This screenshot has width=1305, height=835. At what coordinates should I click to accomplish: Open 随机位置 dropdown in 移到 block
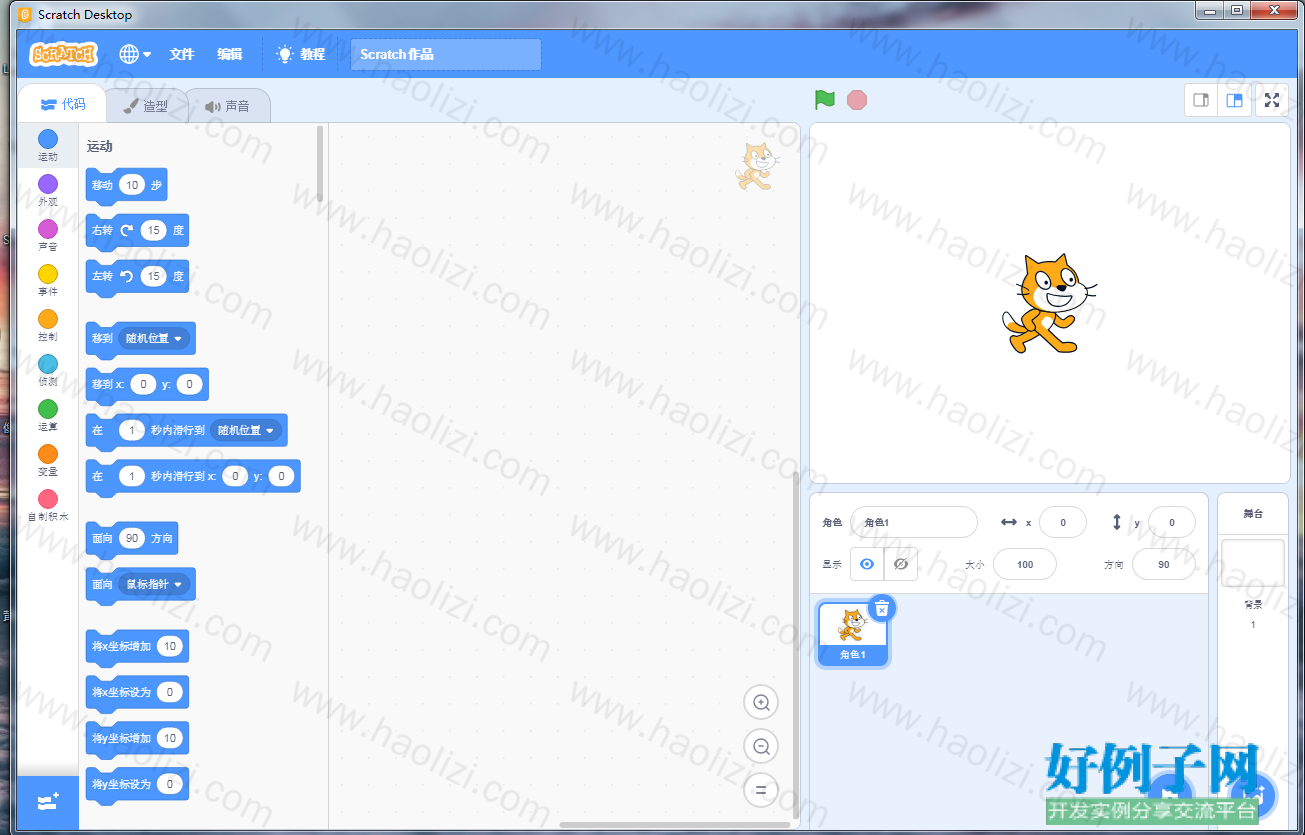[153, 338]
